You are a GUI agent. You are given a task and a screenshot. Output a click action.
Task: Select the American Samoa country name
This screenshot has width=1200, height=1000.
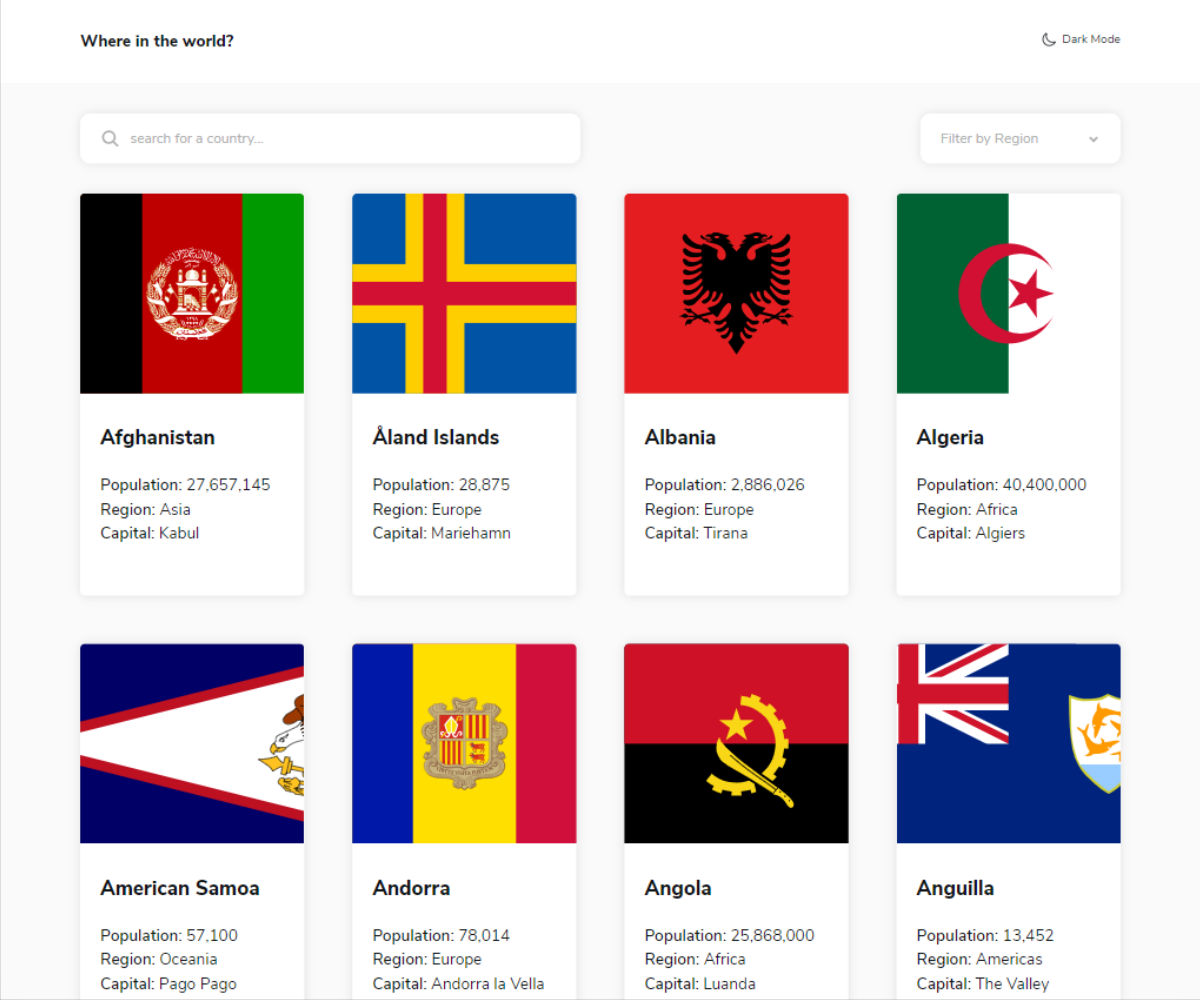(180, 888)
